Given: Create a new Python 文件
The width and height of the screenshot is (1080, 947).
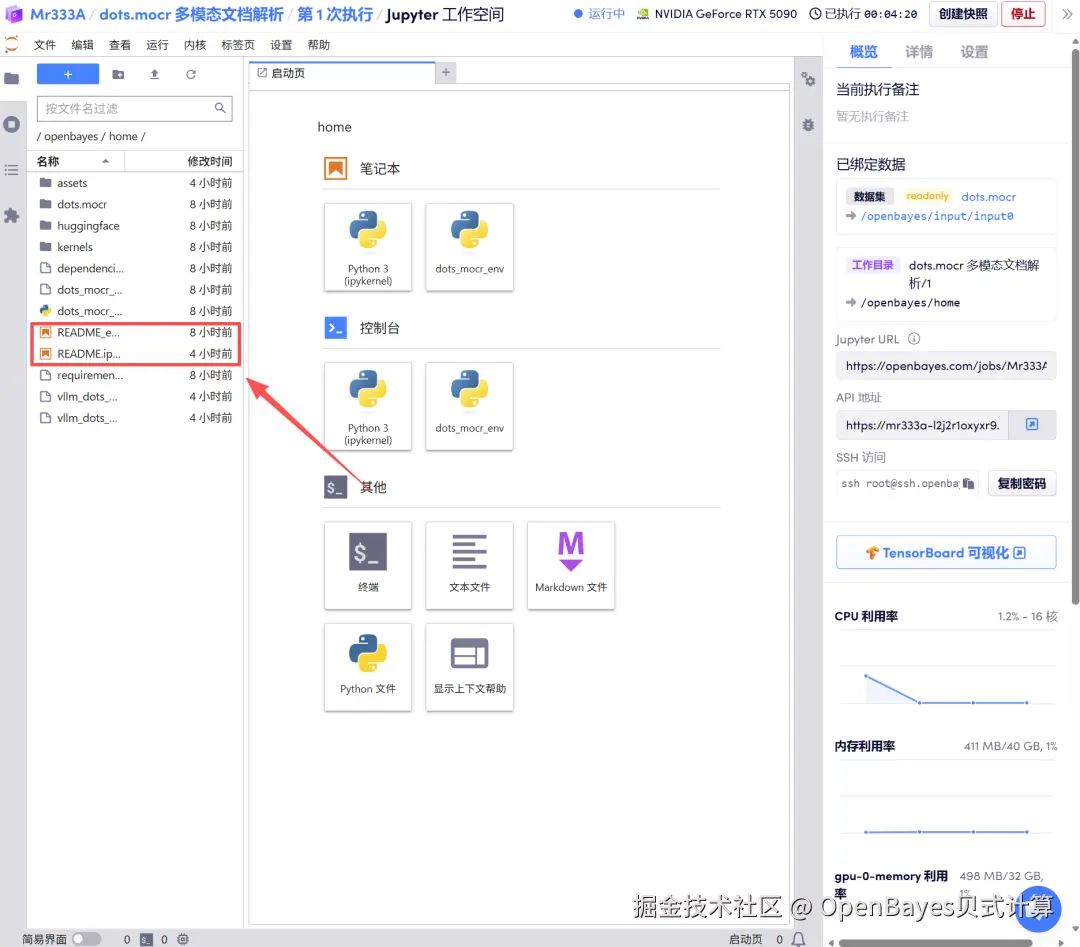Looking at the screenshot, I should click(368, 667).
